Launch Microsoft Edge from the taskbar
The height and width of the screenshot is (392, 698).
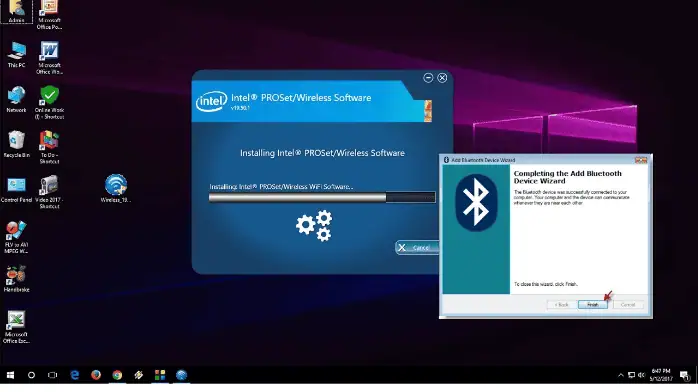75,375
